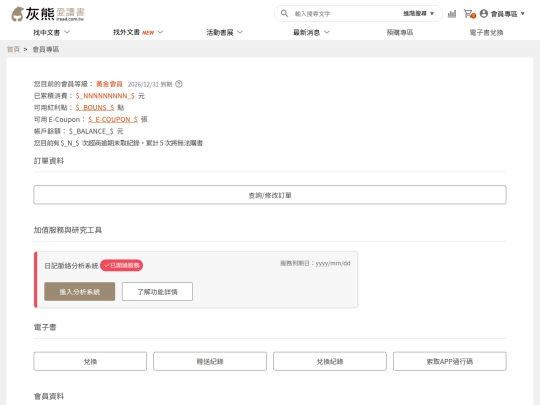Click the 已開通服務 status badge
Viewport: 540px width, 405px height.
pyautogui.click(x=122, y=265)
